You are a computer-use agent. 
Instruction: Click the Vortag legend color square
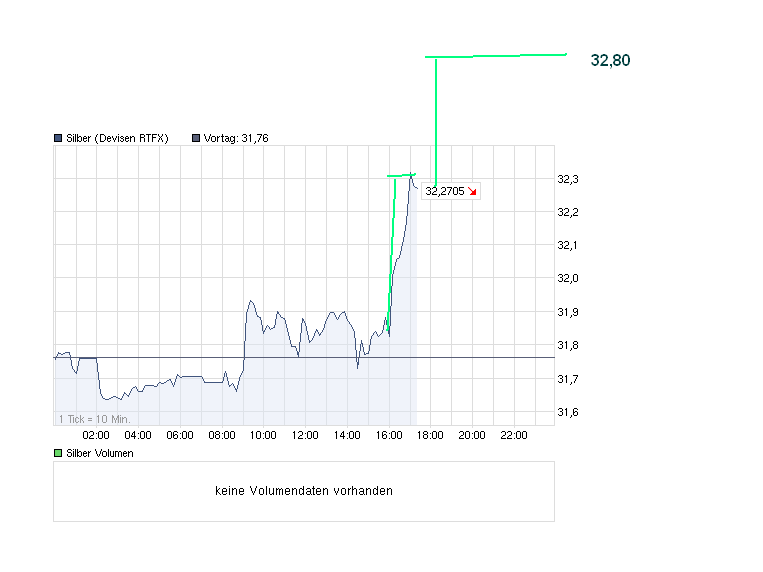coord(196,138)
